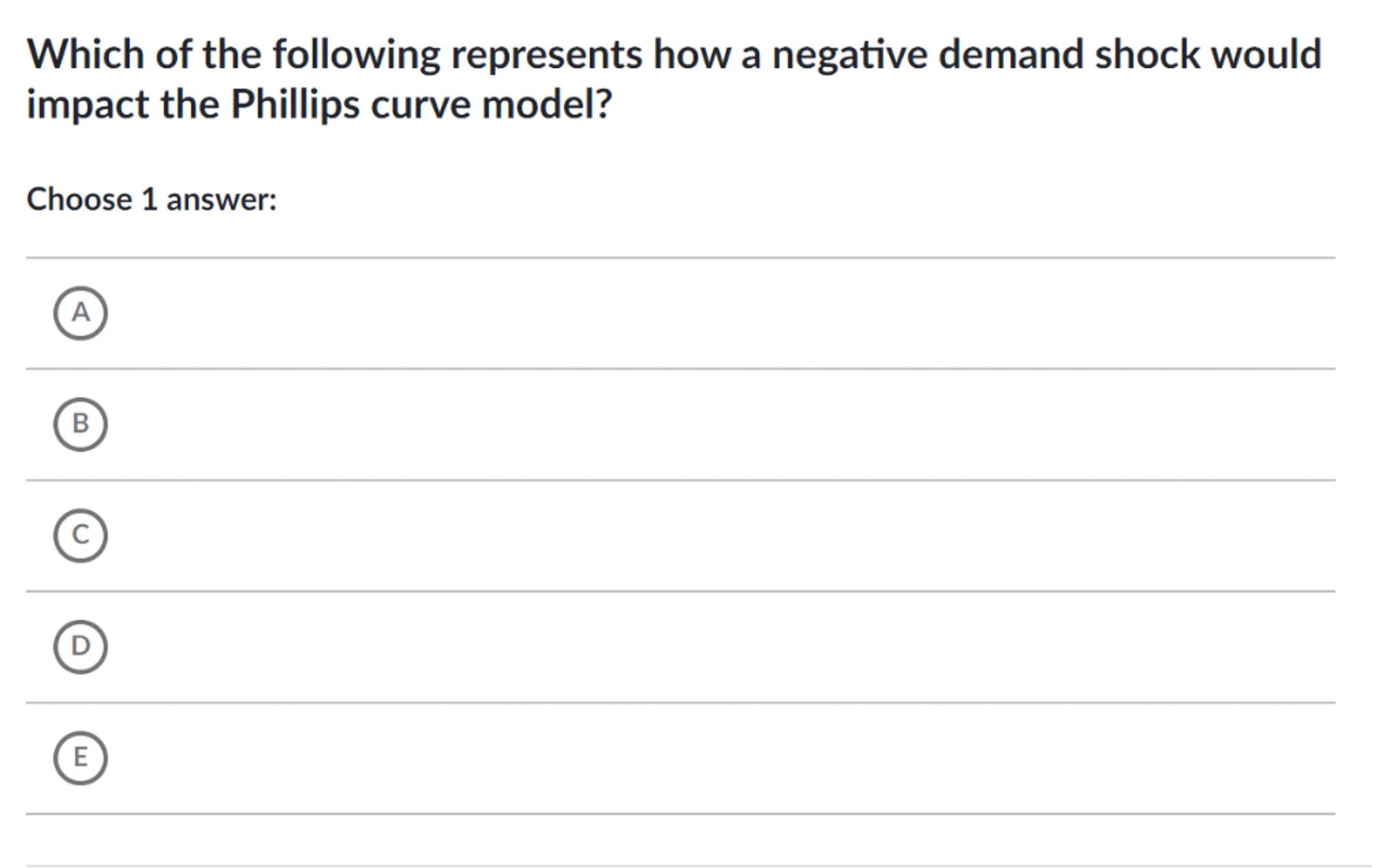Screen dimensions: 1398x868
Task: Click the empty row area beside choice A
Action: 683,313
